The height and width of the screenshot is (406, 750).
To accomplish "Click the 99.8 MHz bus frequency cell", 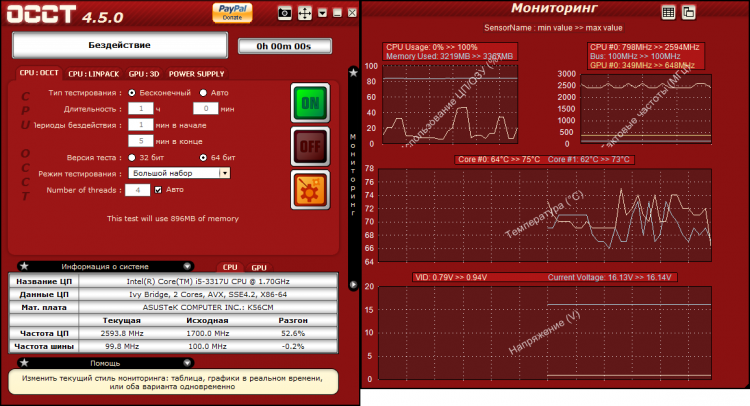I will point(122,346).
